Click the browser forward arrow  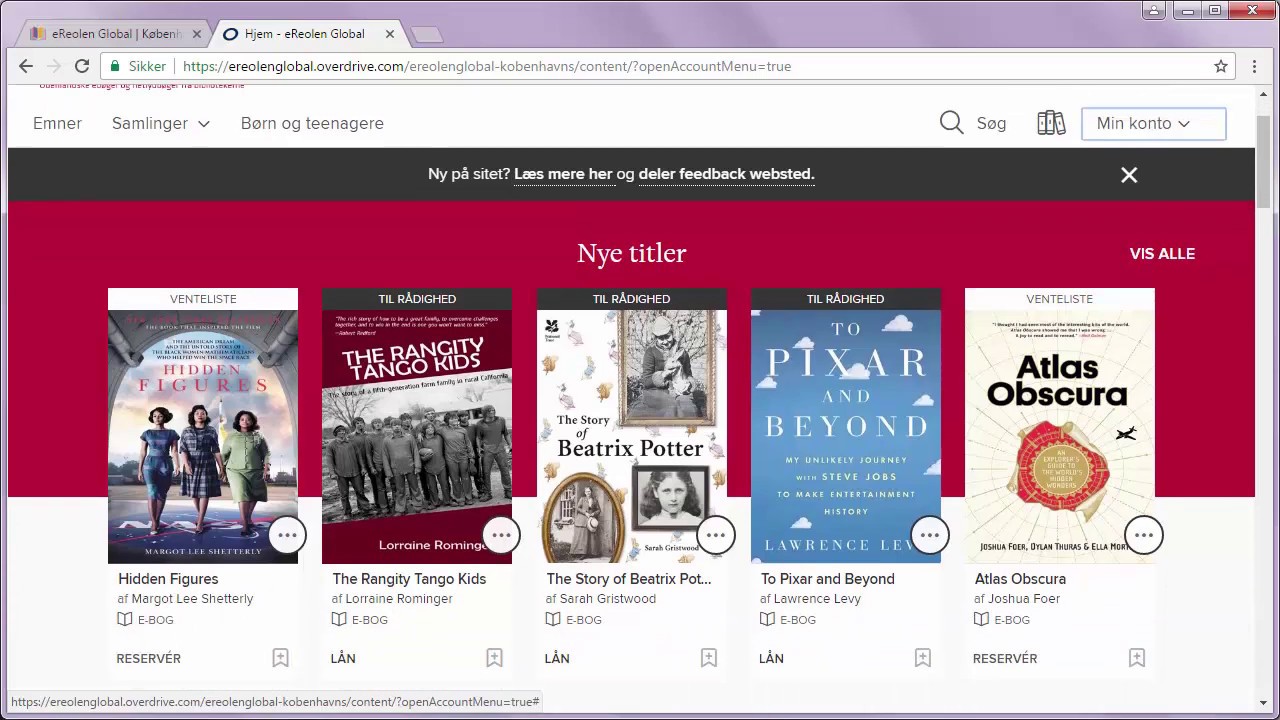pos(54,66)
